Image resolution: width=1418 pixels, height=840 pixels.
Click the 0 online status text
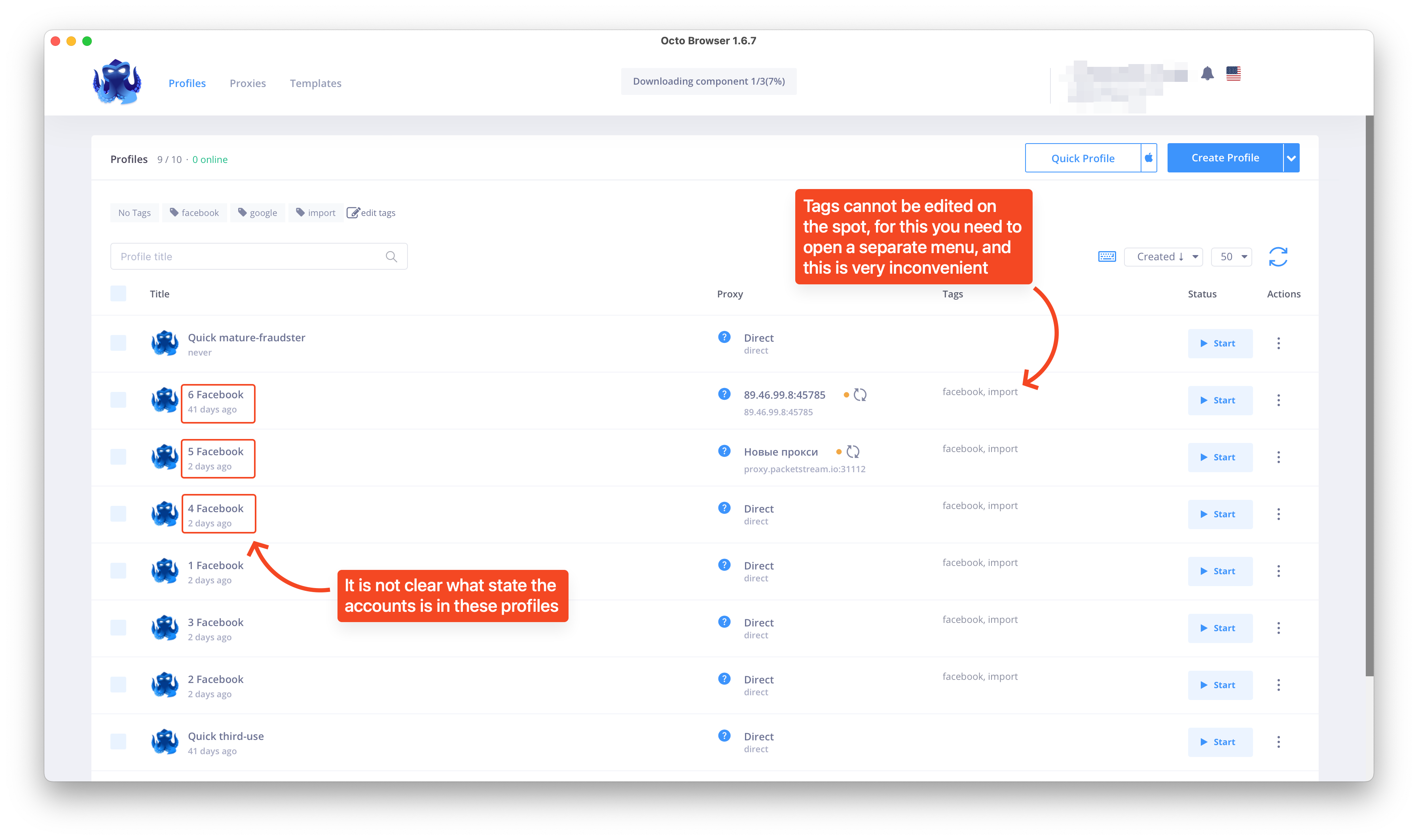[x=210, y=160]
